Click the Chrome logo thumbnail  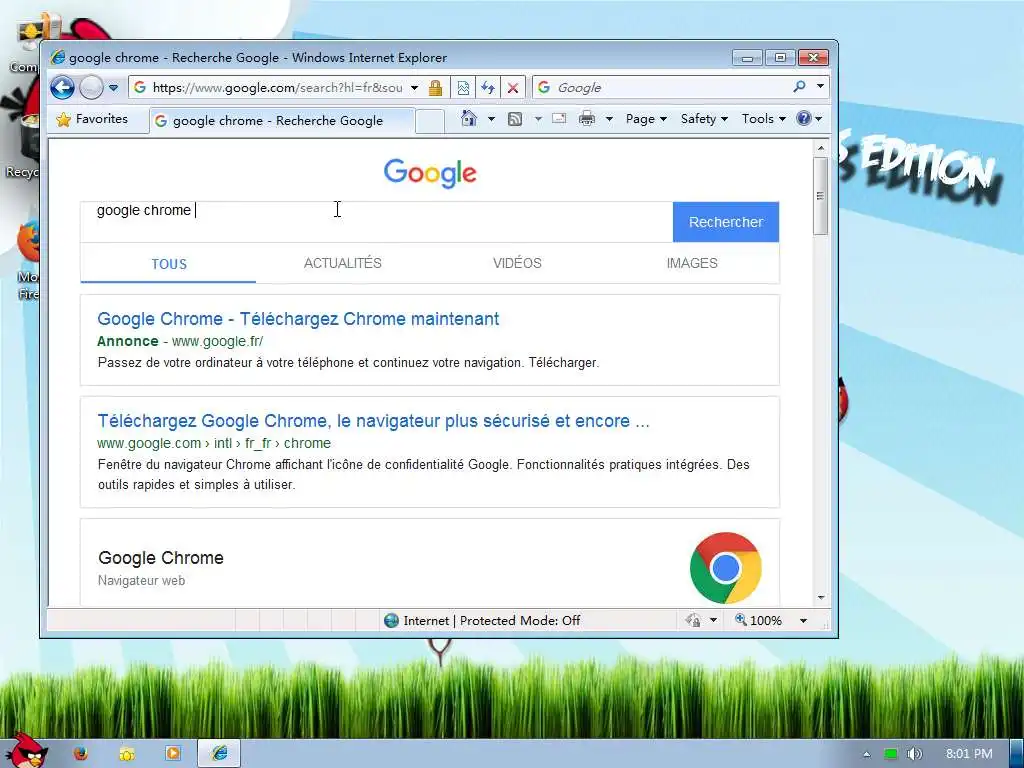coord(726,568)
